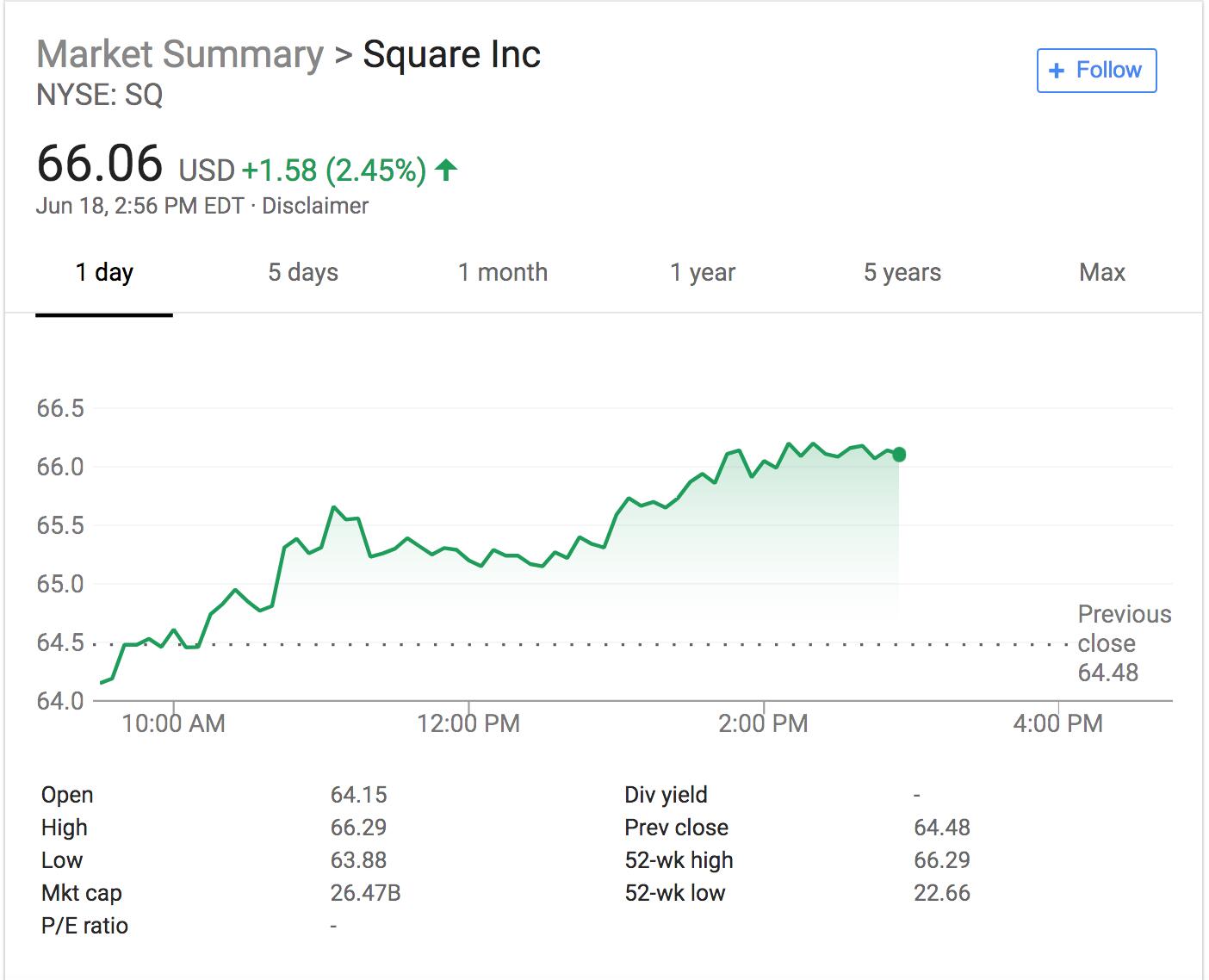Switch to the 1 month tab
Image resolution: width=1209 pixels, height=980 pixels.
(x=503, y=272)
